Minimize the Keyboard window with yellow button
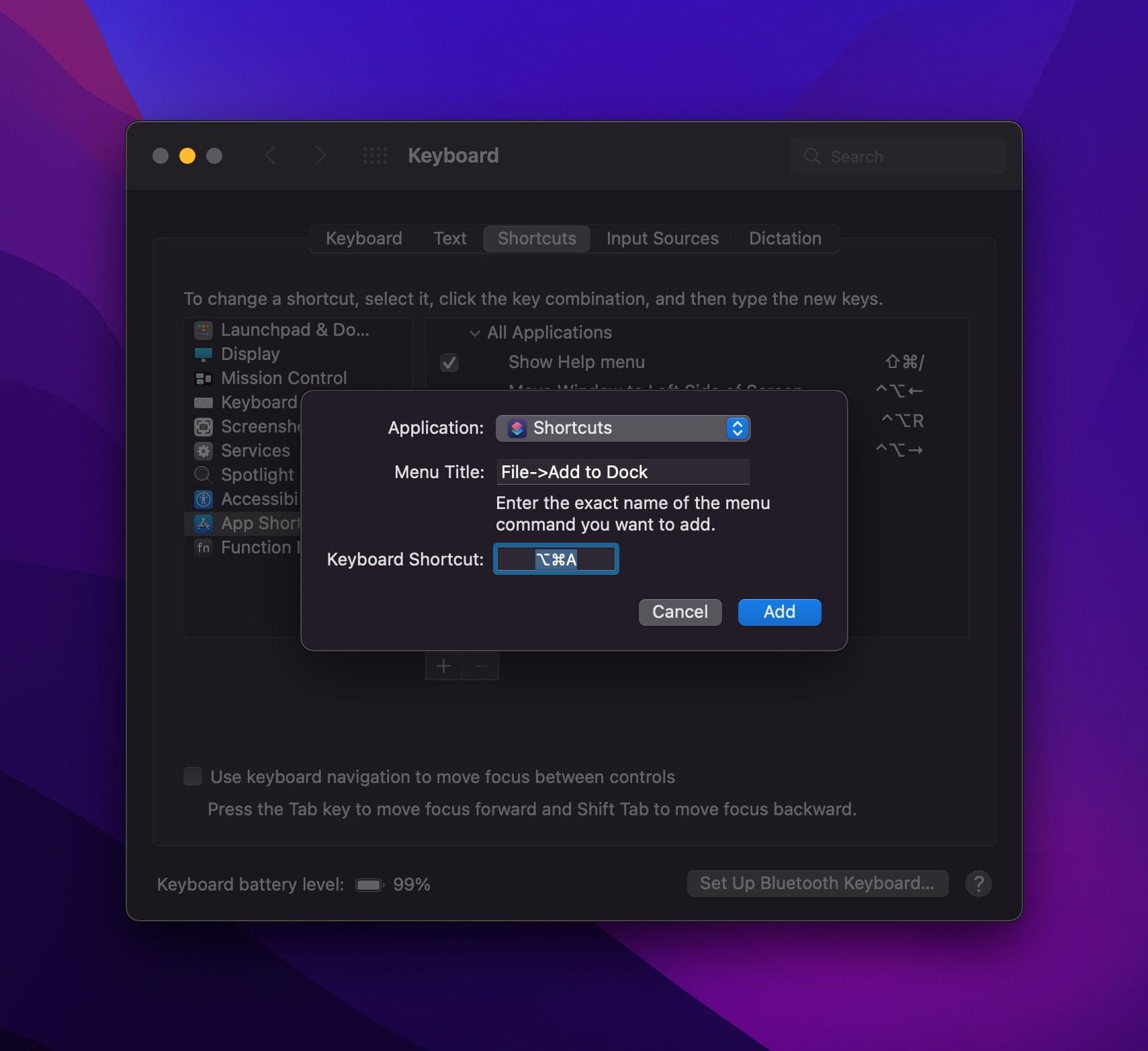Viewport: 1148px width, 1051px height. click(187, 156)
